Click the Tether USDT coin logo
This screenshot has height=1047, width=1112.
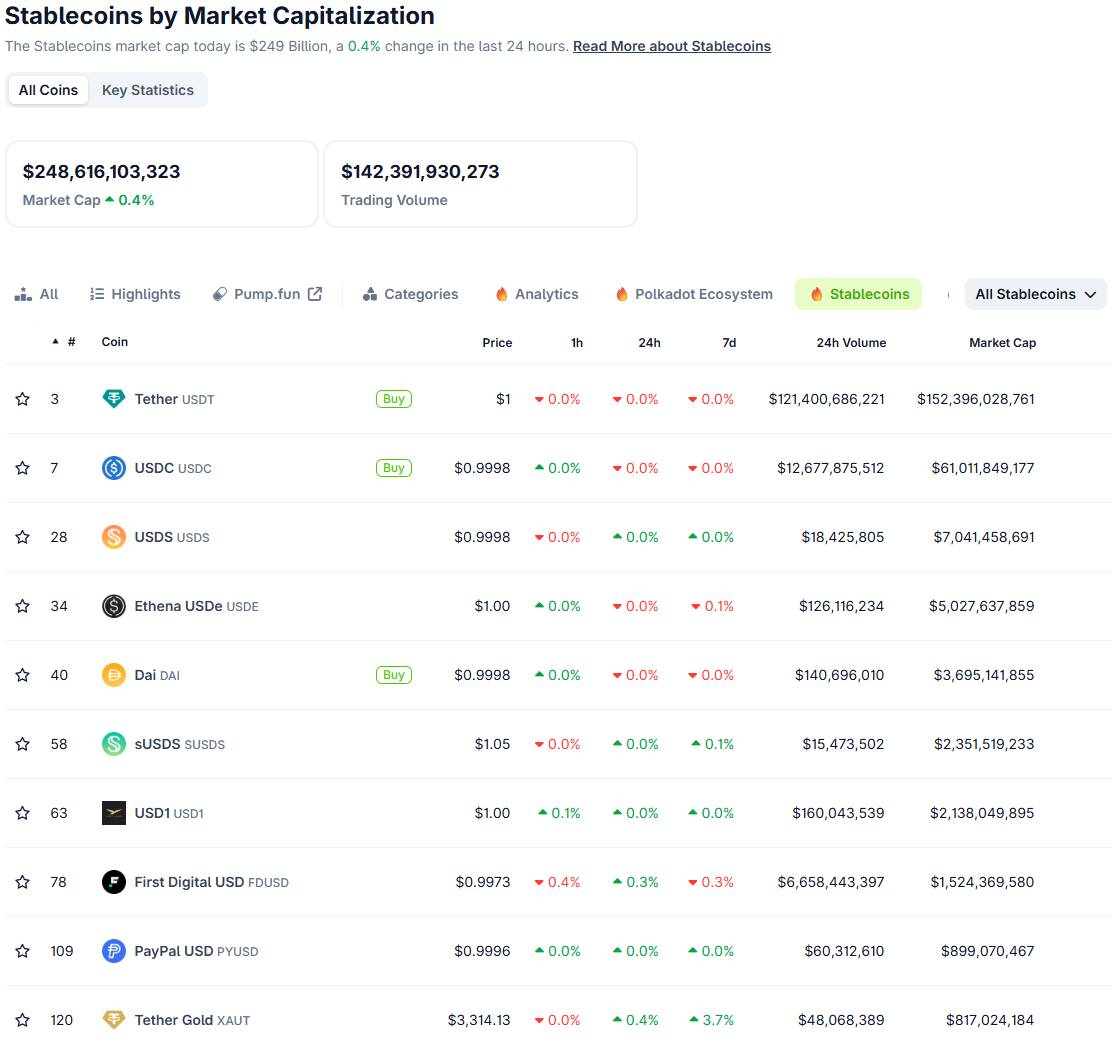[113, 399]
